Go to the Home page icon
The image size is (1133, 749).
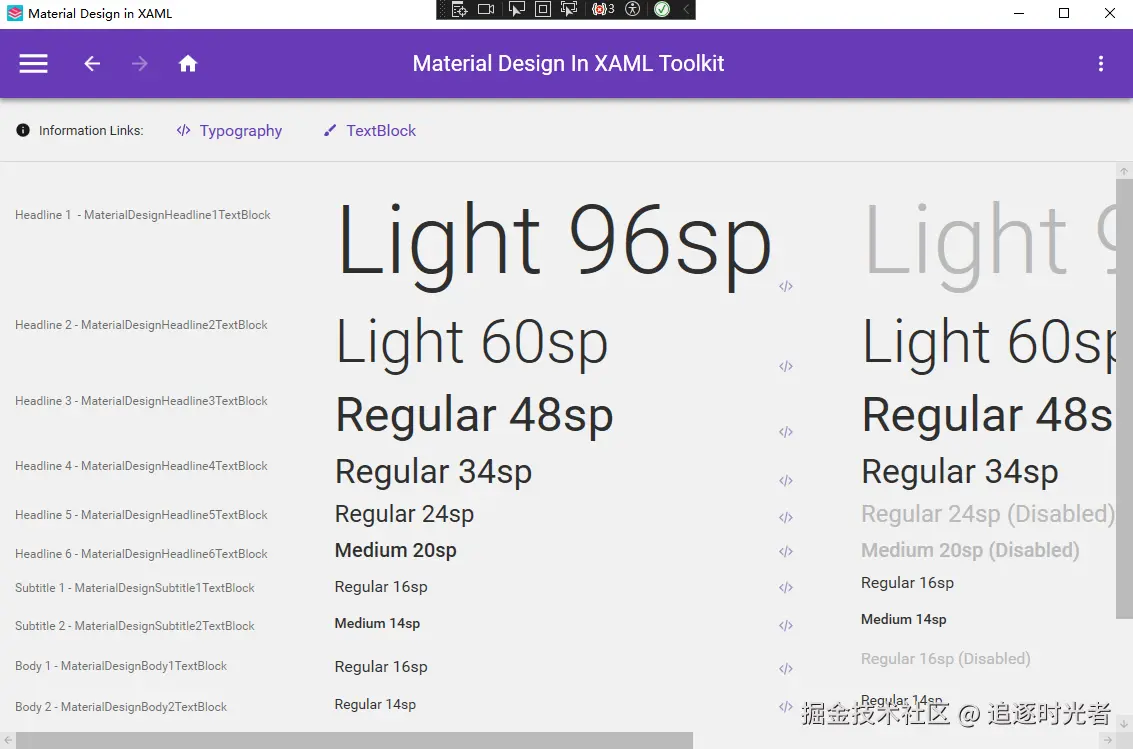(188, 64)
